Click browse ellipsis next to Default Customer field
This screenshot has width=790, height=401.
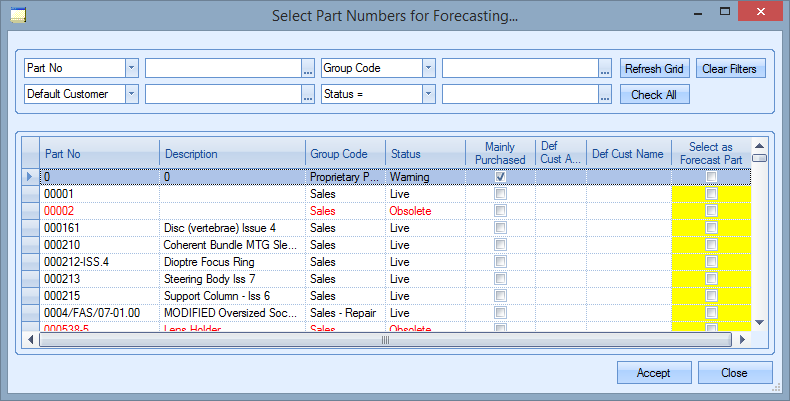pos(308,94)
